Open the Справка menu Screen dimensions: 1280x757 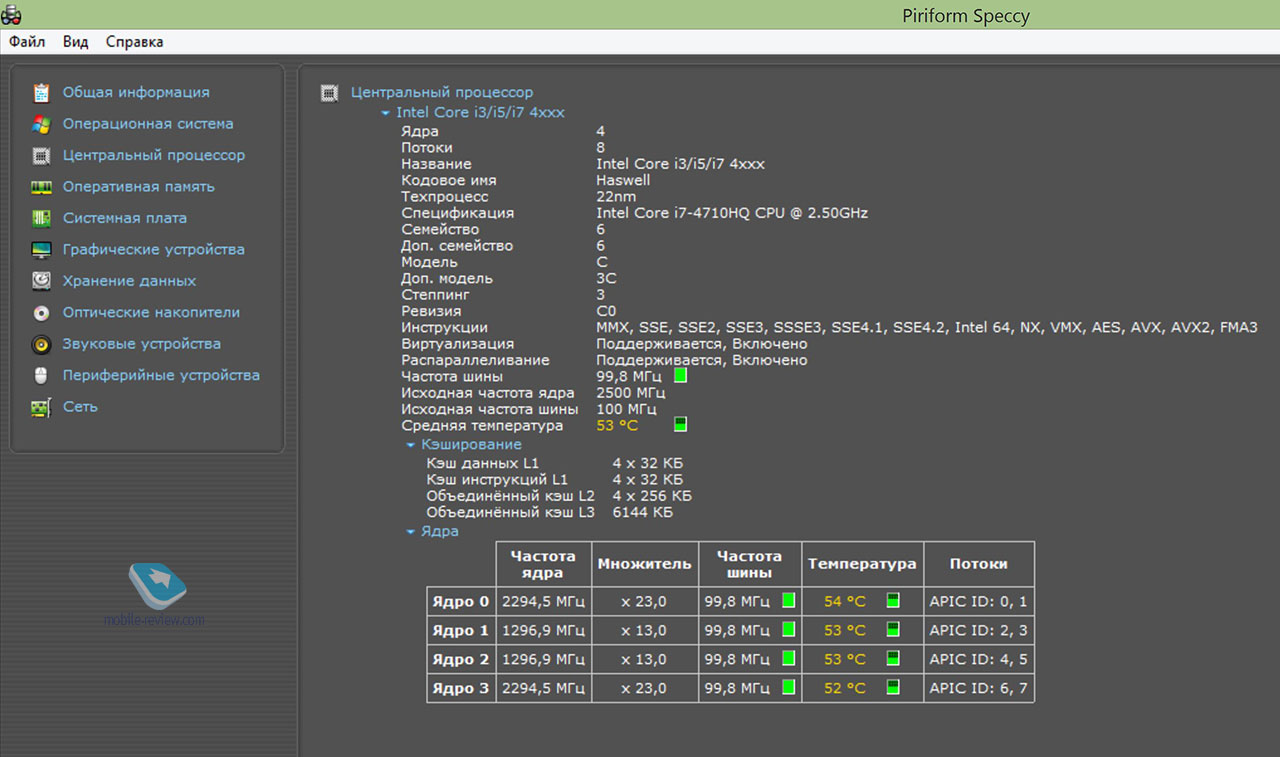pyautogui.click(x=135, y=42)
